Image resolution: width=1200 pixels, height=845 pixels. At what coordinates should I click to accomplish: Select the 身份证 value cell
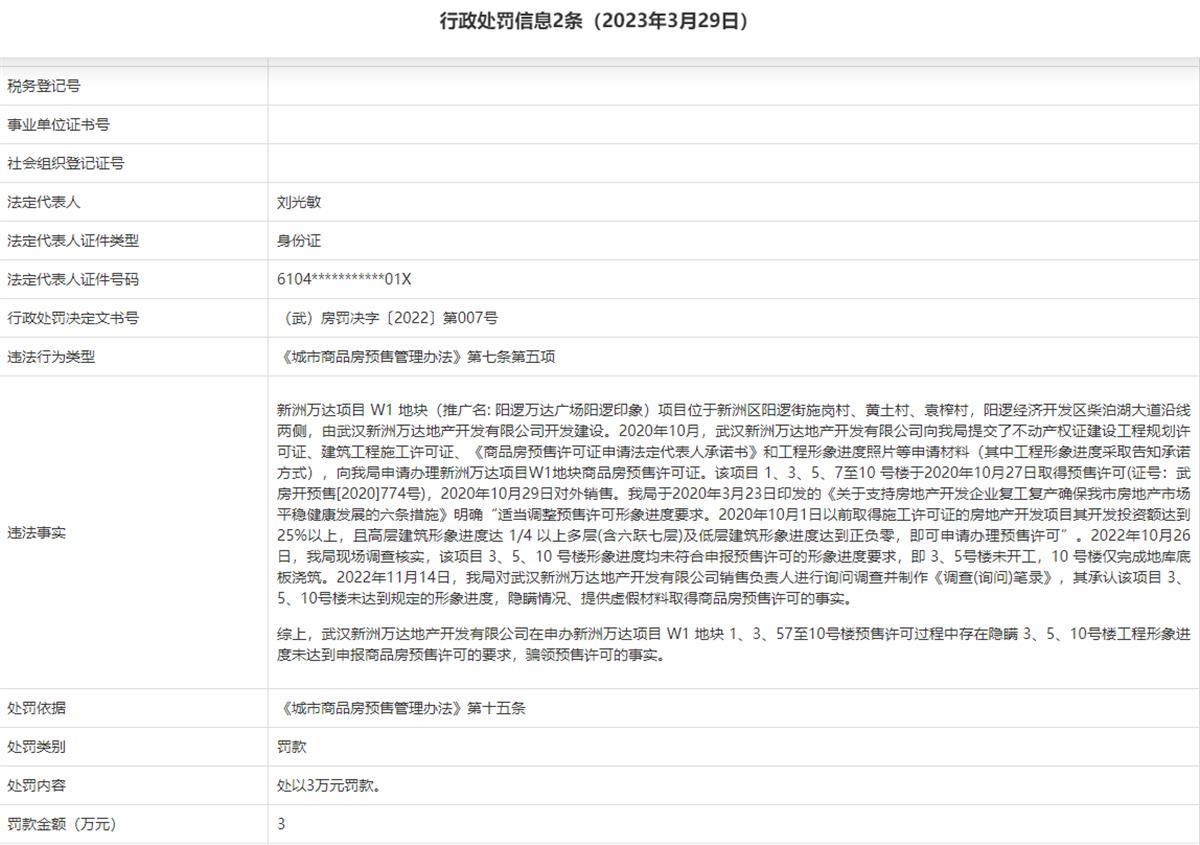click(x=299, y=241)
